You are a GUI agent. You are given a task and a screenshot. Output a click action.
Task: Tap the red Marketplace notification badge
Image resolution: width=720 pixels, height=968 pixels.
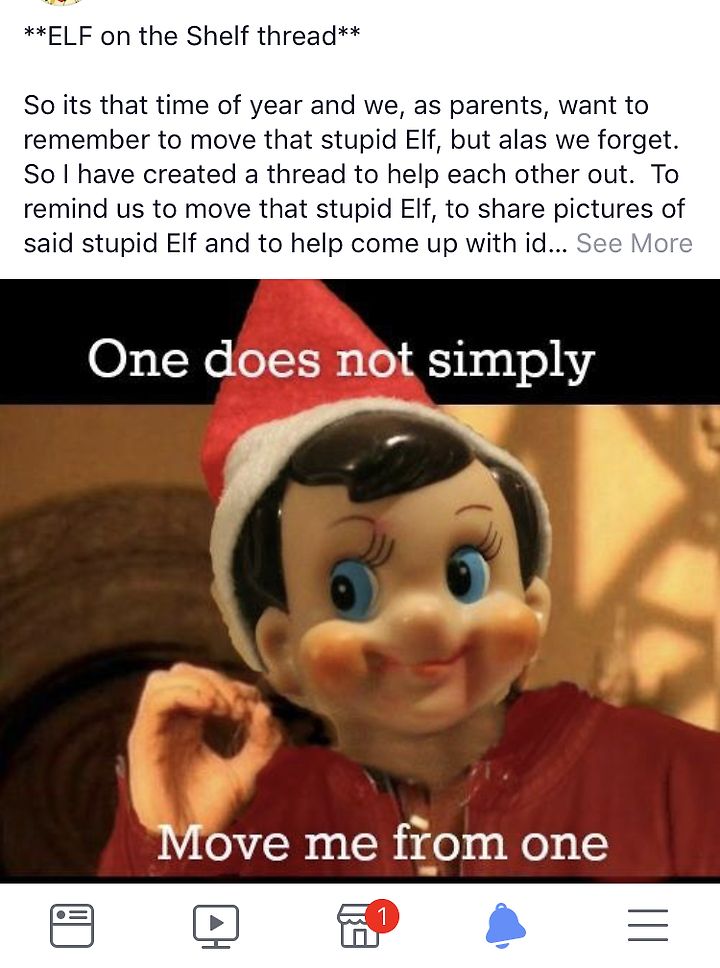(x=382, y=917)
